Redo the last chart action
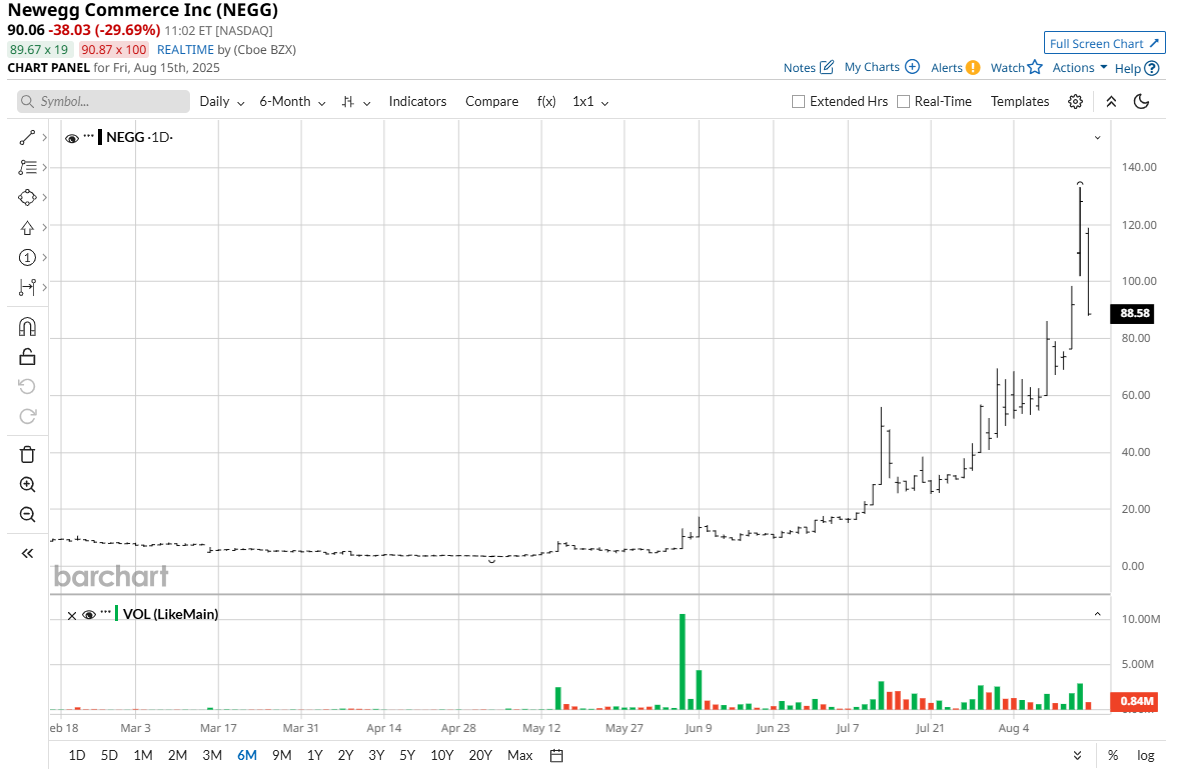Image resolution: width=1195 pixels, height=783 pixels. click(27, 416)
